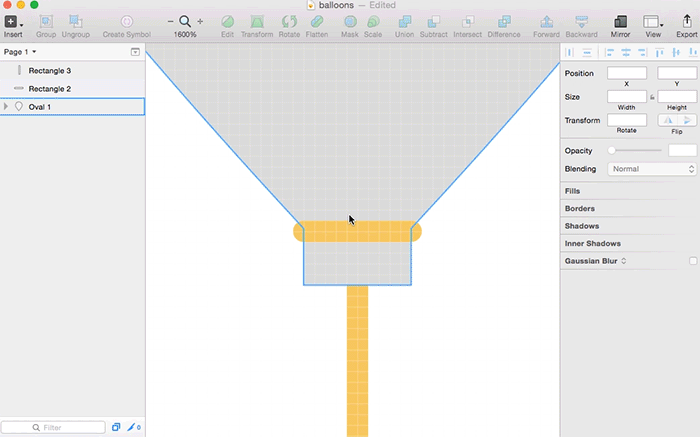
Task: Click the Flatten toolbar icon
Action: 317,21
